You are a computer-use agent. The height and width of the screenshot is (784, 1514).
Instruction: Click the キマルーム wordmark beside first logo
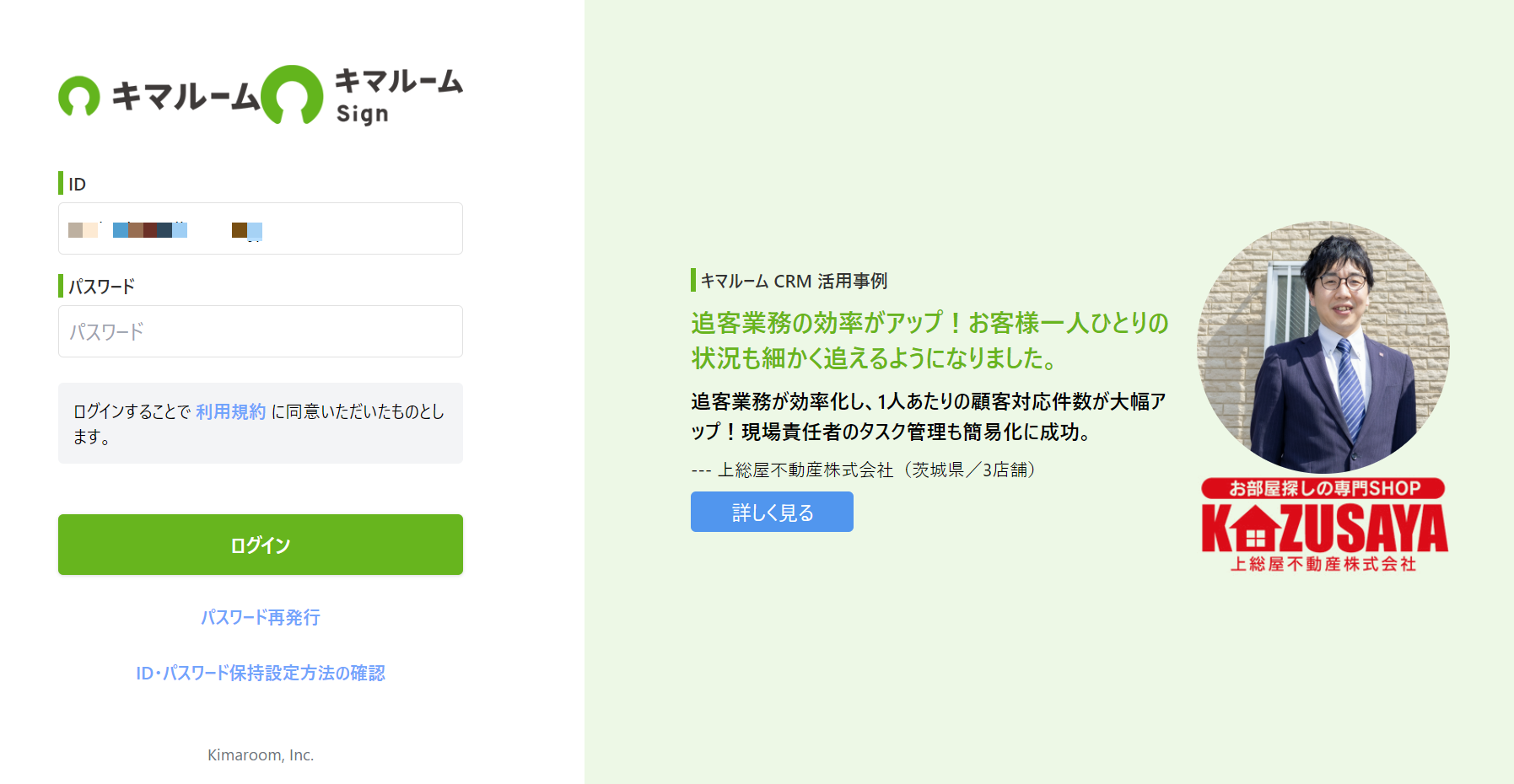(186, 96)
